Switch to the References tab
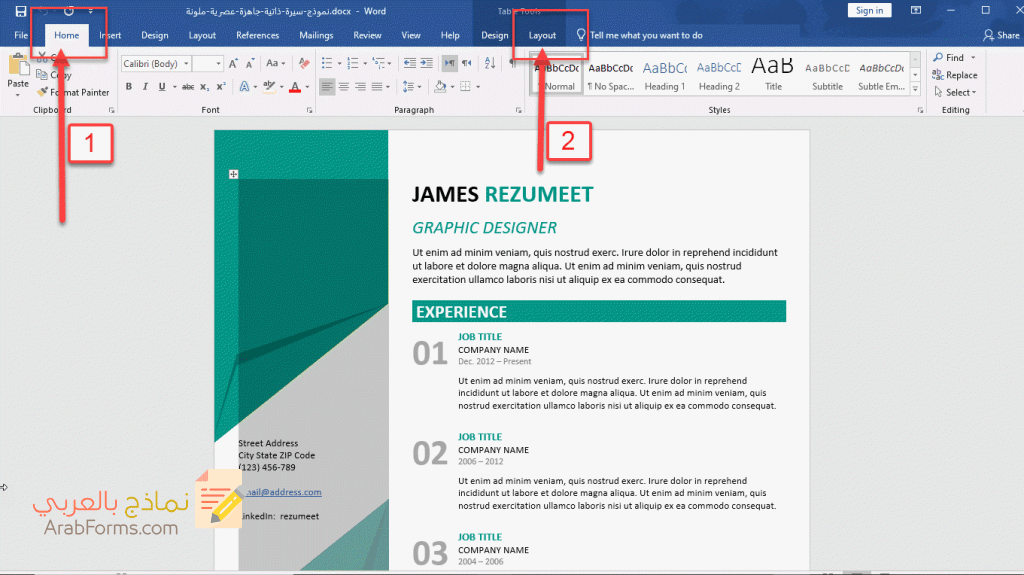Screen dimensions: 1024x575 click(x=257, y=35)
